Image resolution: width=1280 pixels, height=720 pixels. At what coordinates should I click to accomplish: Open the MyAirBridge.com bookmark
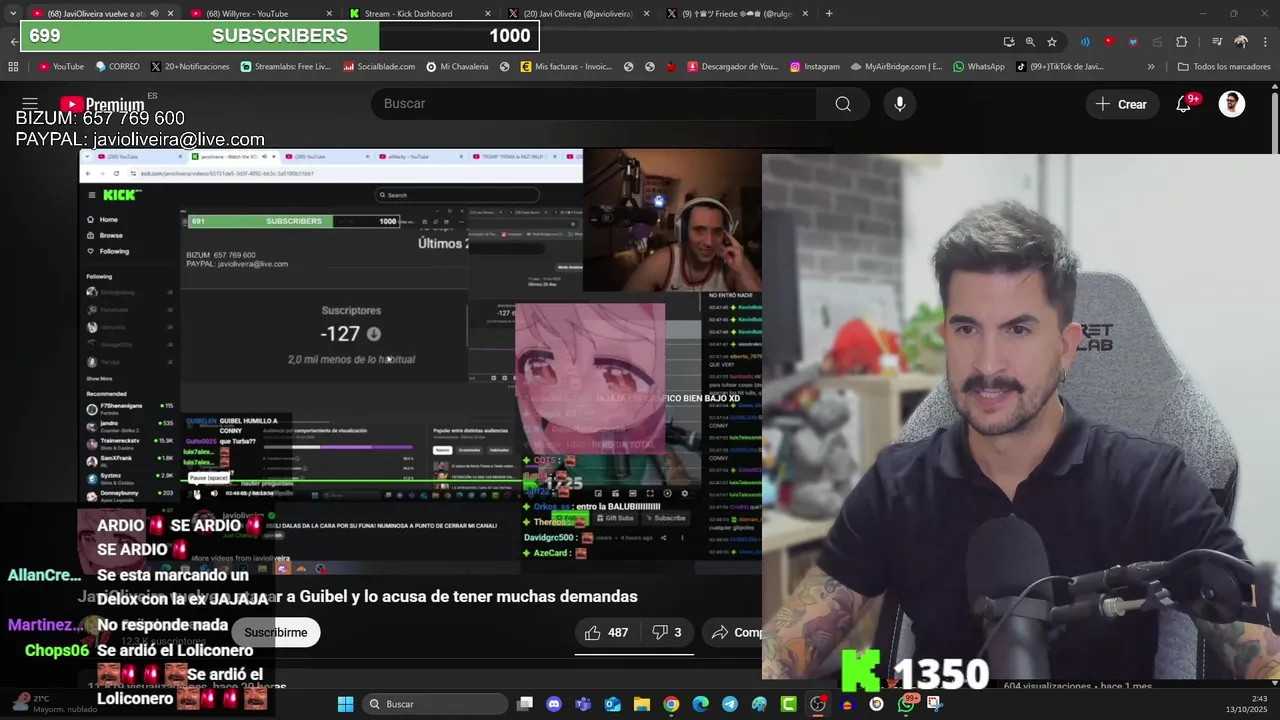tap(896, 67)
